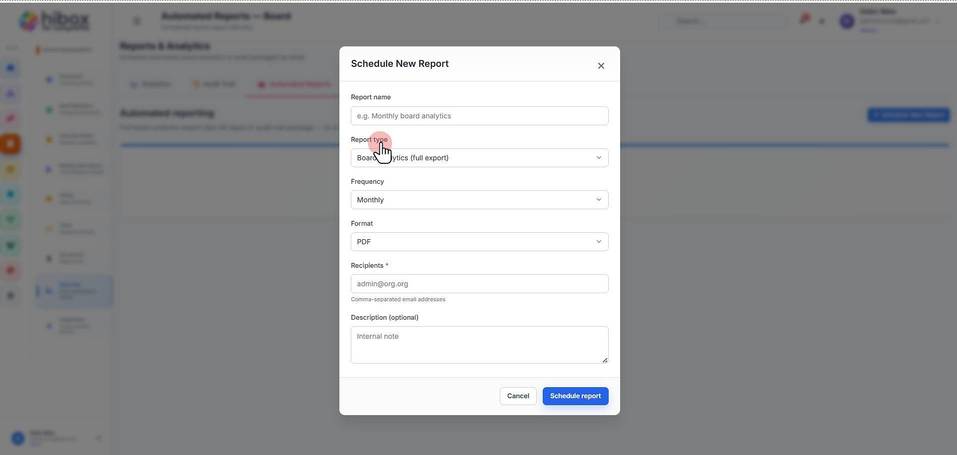
Task: Open the red notification icon in header
Action: (804, 20)
